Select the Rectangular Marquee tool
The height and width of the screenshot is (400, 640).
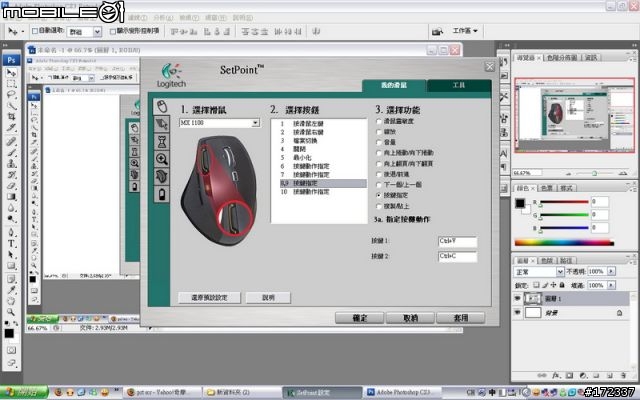[11, 84]
